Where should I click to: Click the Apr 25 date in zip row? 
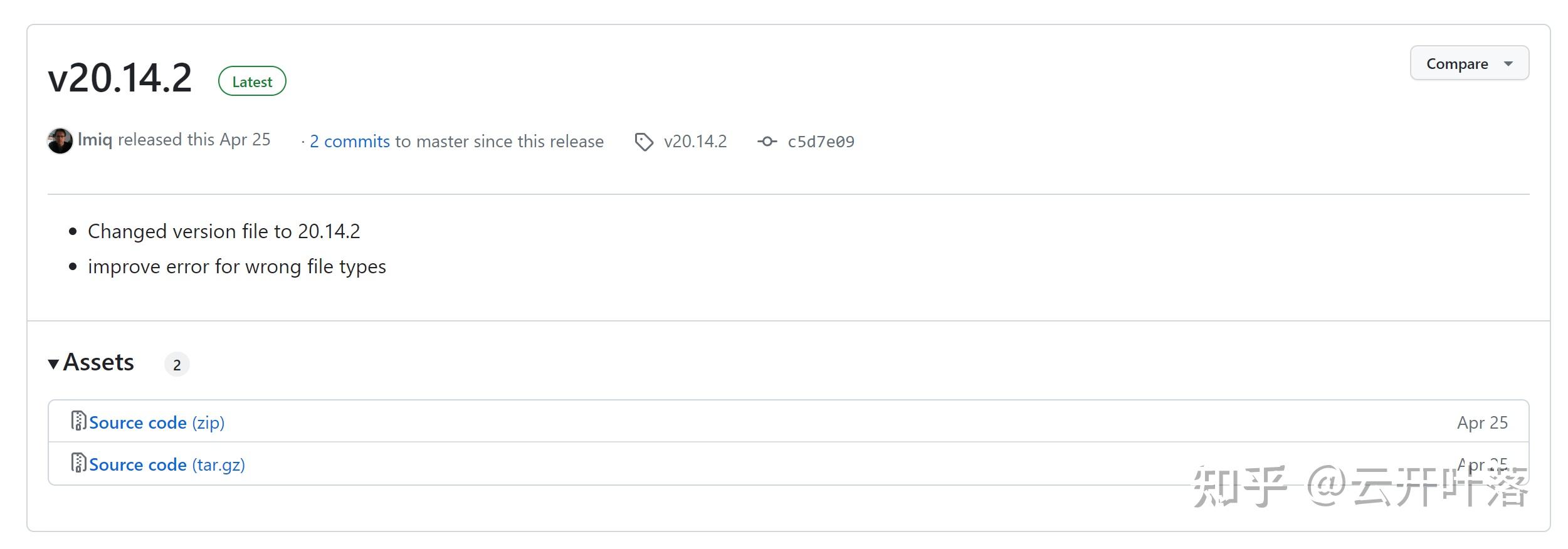point(1482,423)
